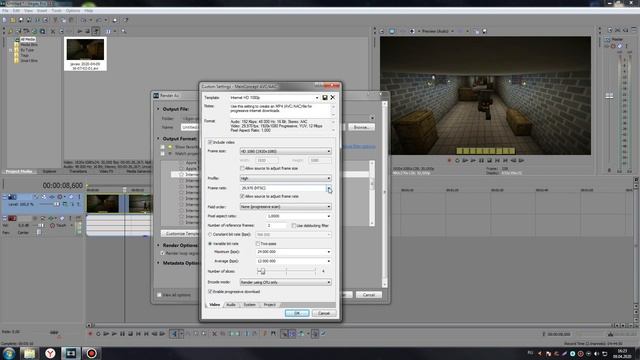Switch to the Video tab
This screenshot has width=640, height=360.
pos(215,305)
